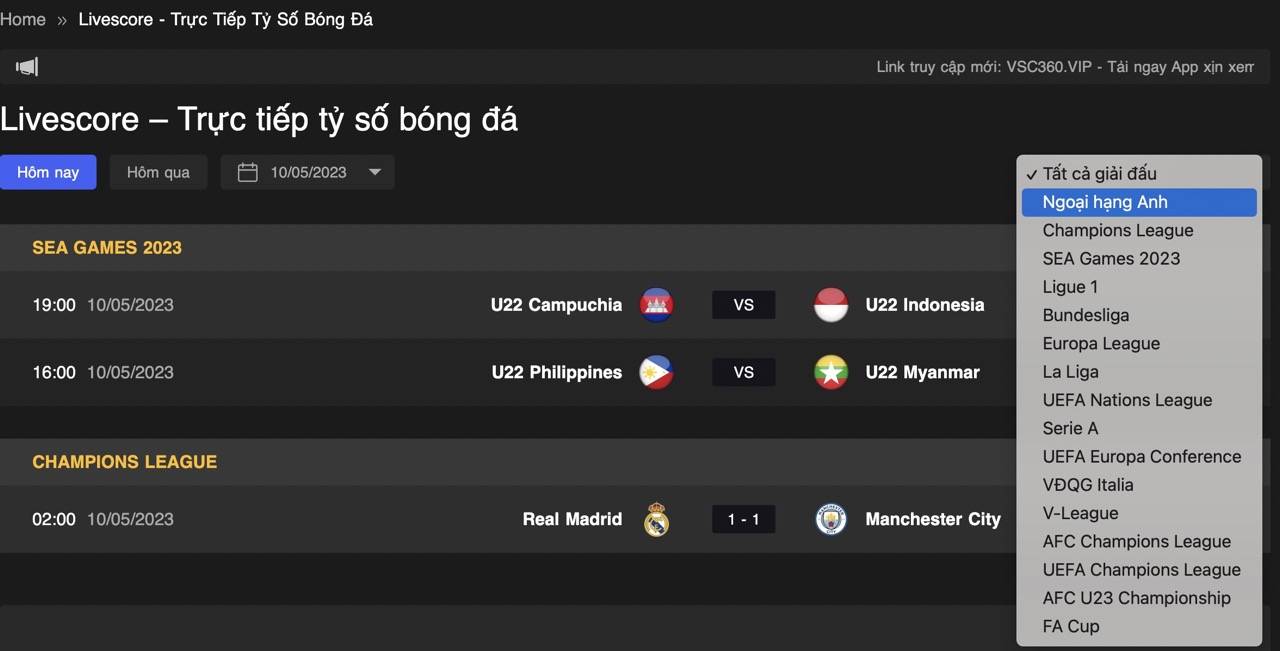This screenshot has height=651, width=1280.
Task: Go to the Home breadcrumb link
Action: (x=23, y=19)
